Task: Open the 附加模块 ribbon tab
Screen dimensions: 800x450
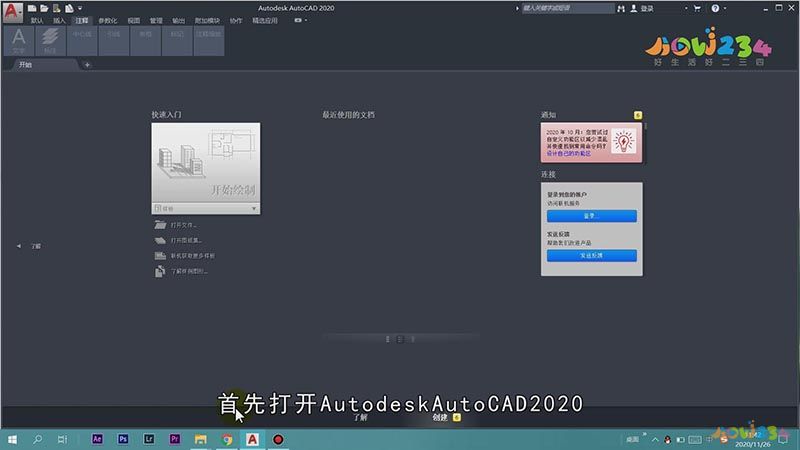Action: 207,20
